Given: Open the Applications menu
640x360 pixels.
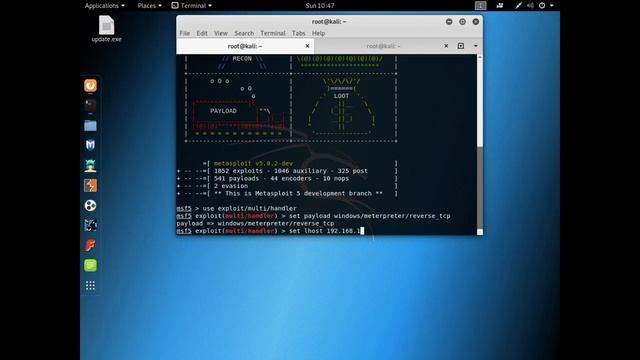Looking at the screenshot, I should coord(104,5).
